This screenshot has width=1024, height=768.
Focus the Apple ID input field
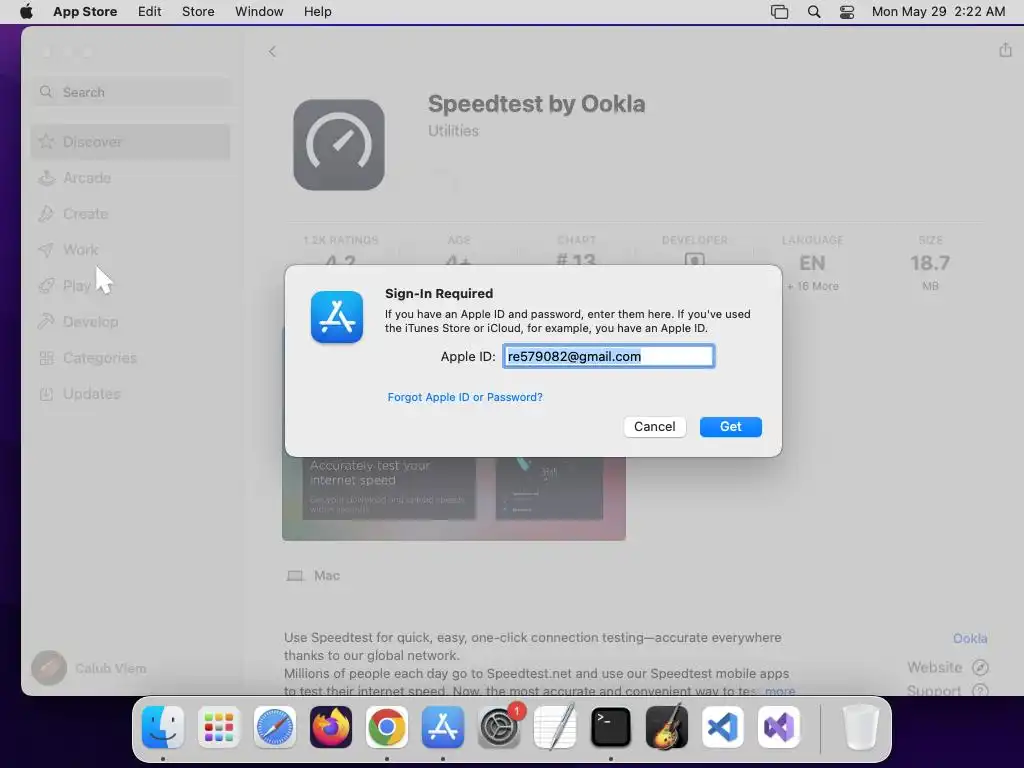point(608,356)
